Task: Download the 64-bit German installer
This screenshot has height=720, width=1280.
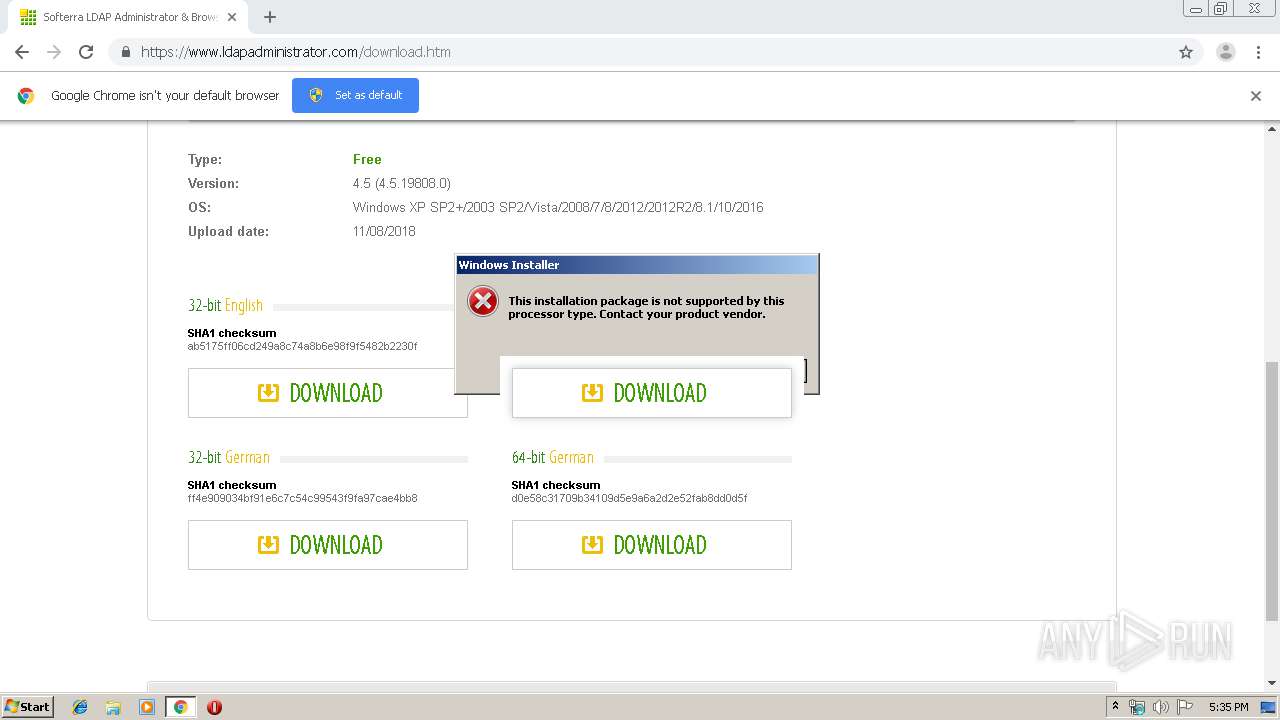Action: click(652, 545)
